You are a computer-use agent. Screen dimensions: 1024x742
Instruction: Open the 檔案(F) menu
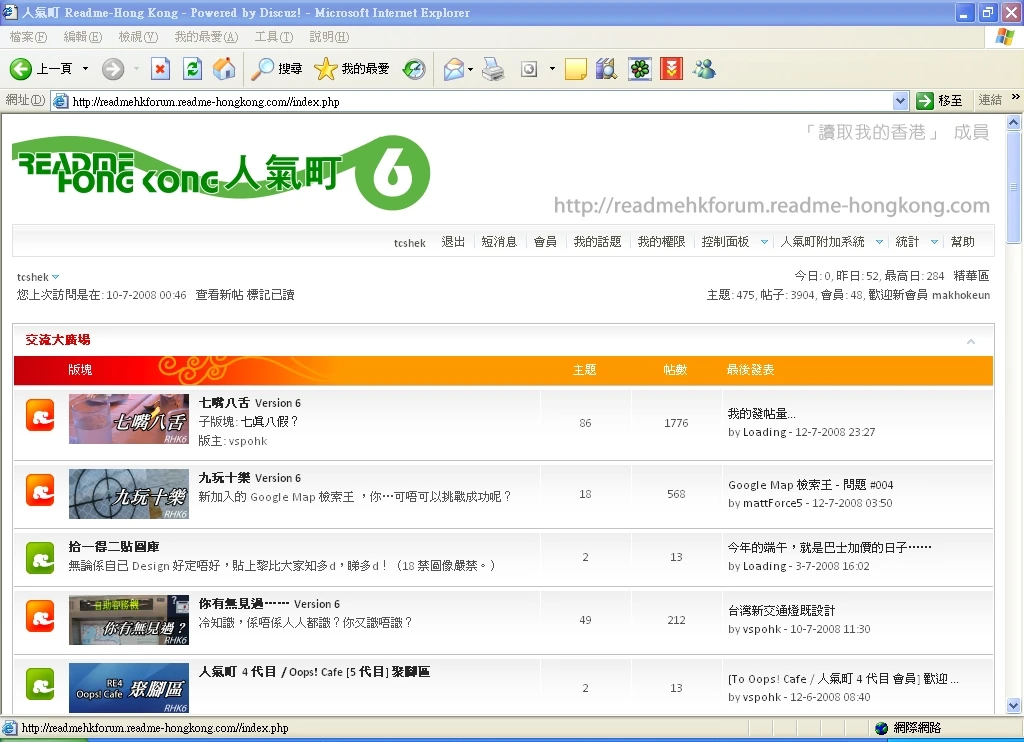click(28, 37)
